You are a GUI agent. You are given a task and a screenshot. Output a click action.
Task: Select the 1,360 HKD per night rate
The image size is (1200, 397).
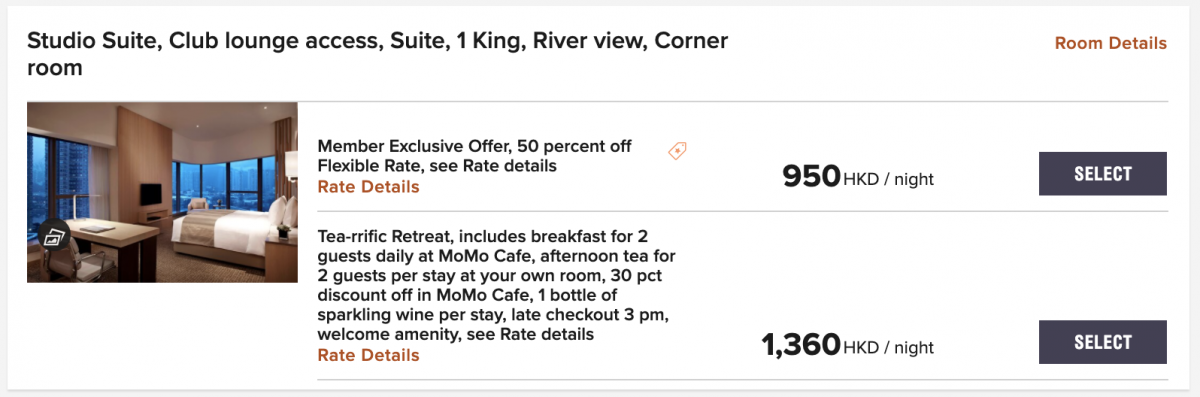[x=1103, y=342]
